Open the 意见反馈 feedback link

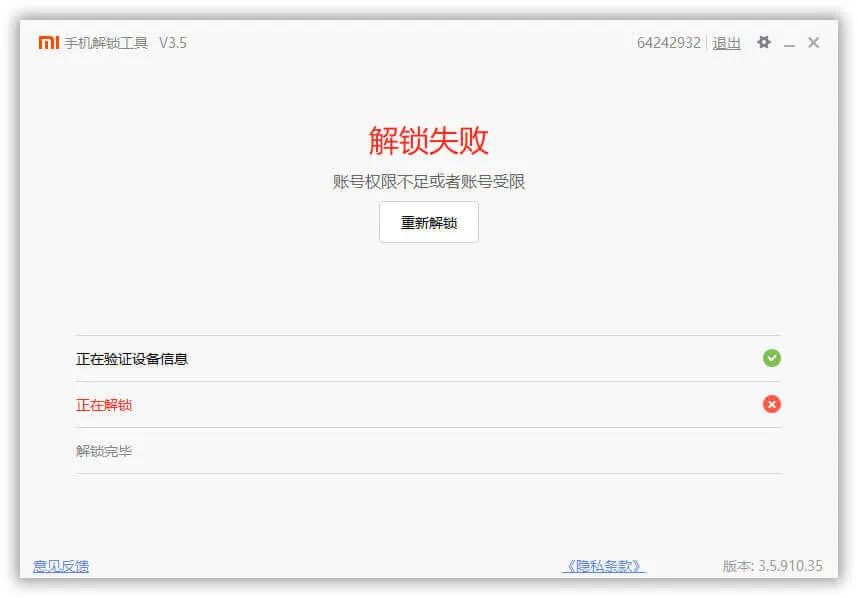[x=61, y=566]
